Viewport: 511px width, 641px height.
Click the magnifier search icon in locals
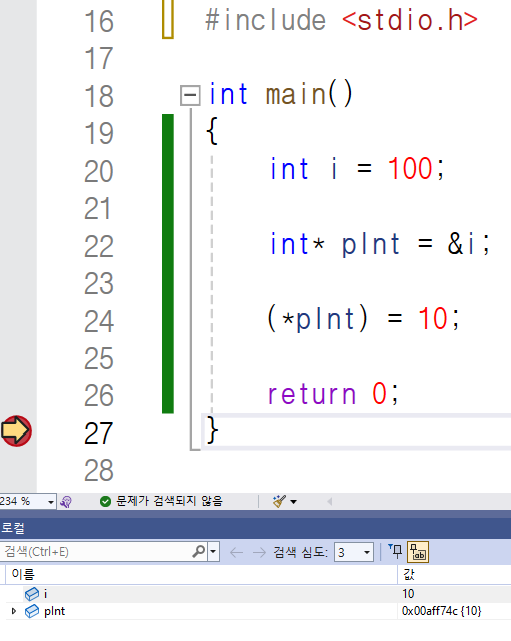[199, 551]
